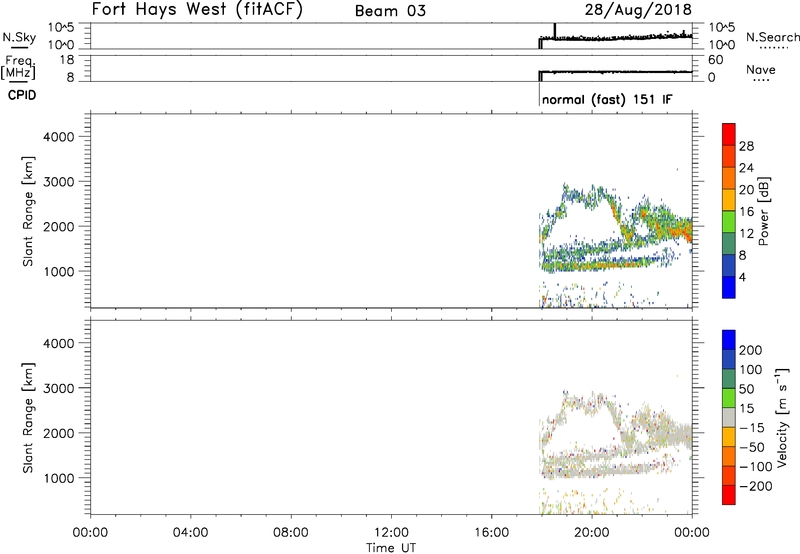Click the '3000' tick on the velocity panel

59,388
